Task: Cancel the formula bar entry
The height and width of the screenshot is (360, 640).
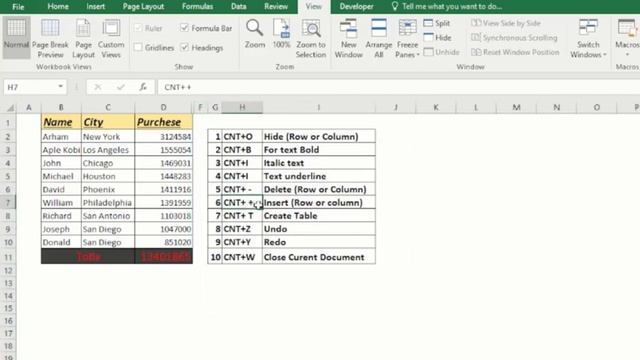Action: coord(98,87)
